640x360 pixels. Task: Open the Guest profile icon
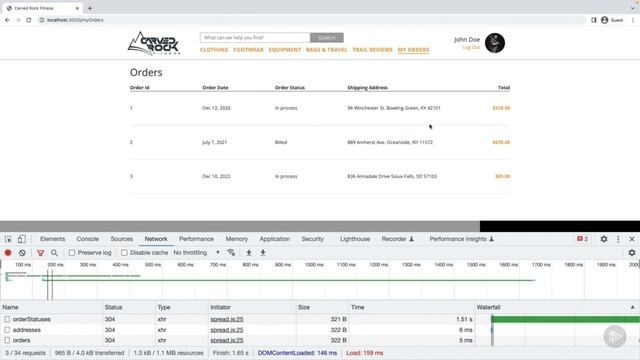tap(604, 20)
